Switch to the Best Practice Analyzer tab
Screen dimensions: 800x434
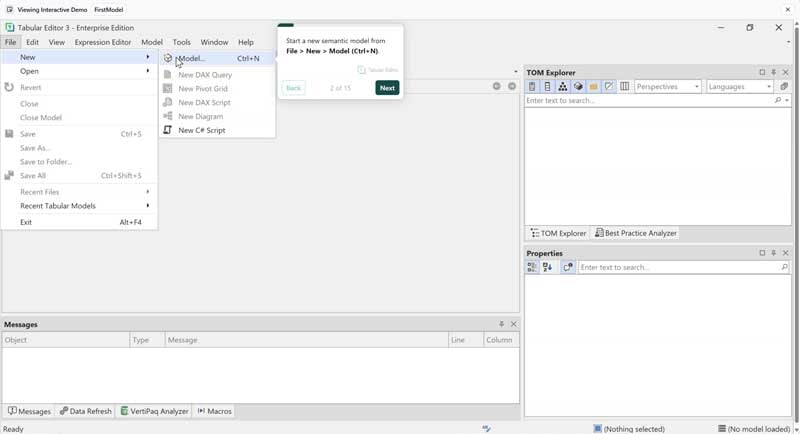[x=636, y=233]
